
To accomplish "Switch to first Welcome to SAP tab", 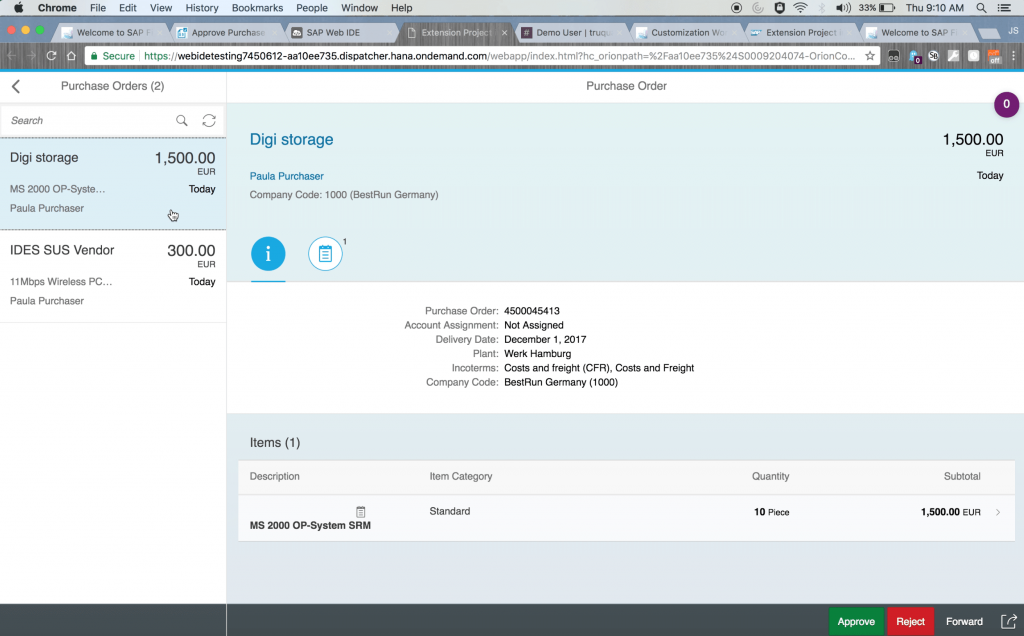I will (x=111, y=33).
